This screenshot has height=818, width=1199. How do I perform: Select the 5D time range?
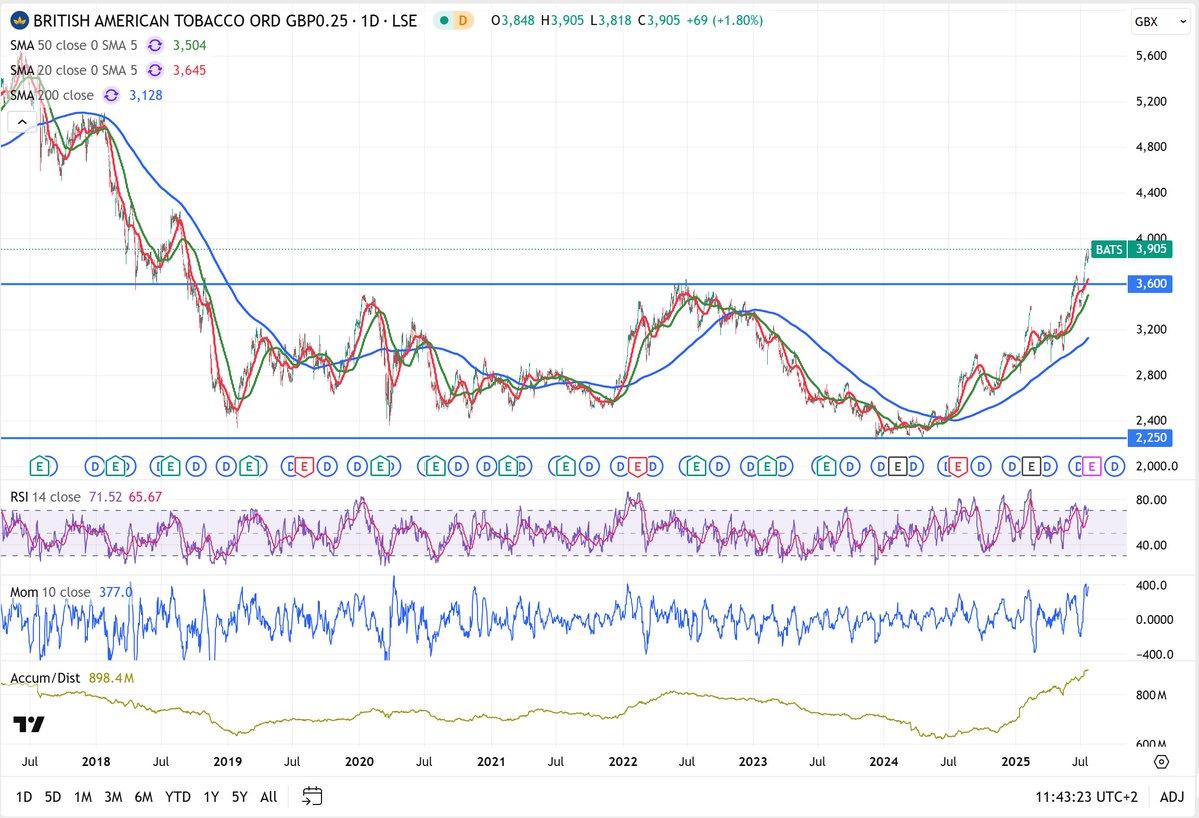(x=53, y=797)
